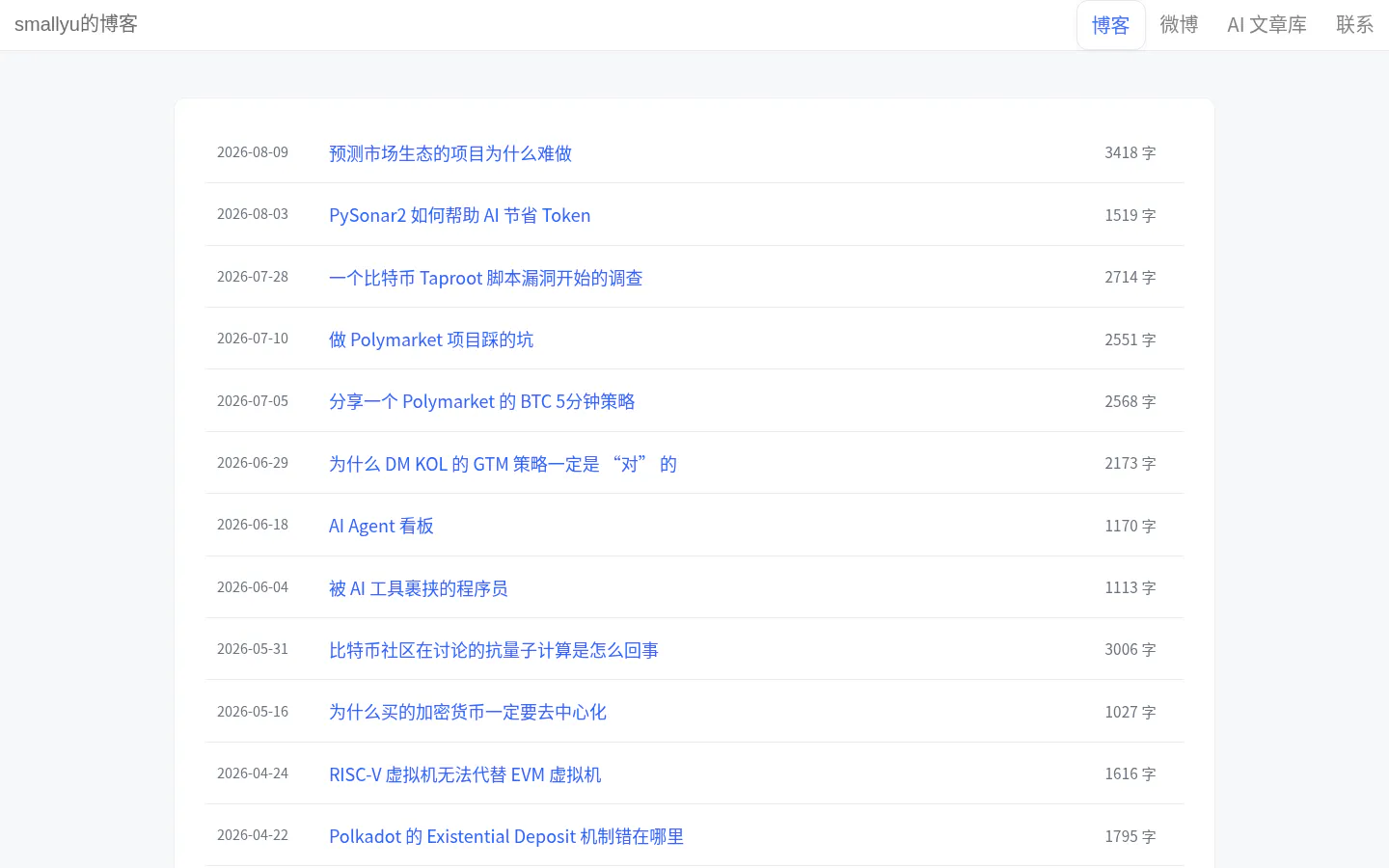Go to the 联系 nav item
Image resolution: width=1389 pixels, height=868 pixels.
coord(1354,25)
